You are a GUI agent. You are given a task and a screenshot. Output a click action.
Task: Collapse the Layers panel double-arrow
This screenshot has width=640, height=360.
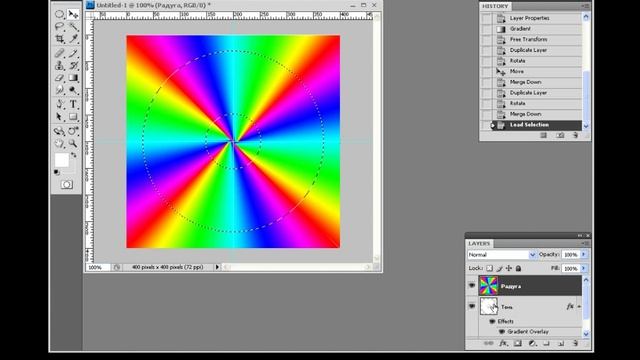(580, 236)
